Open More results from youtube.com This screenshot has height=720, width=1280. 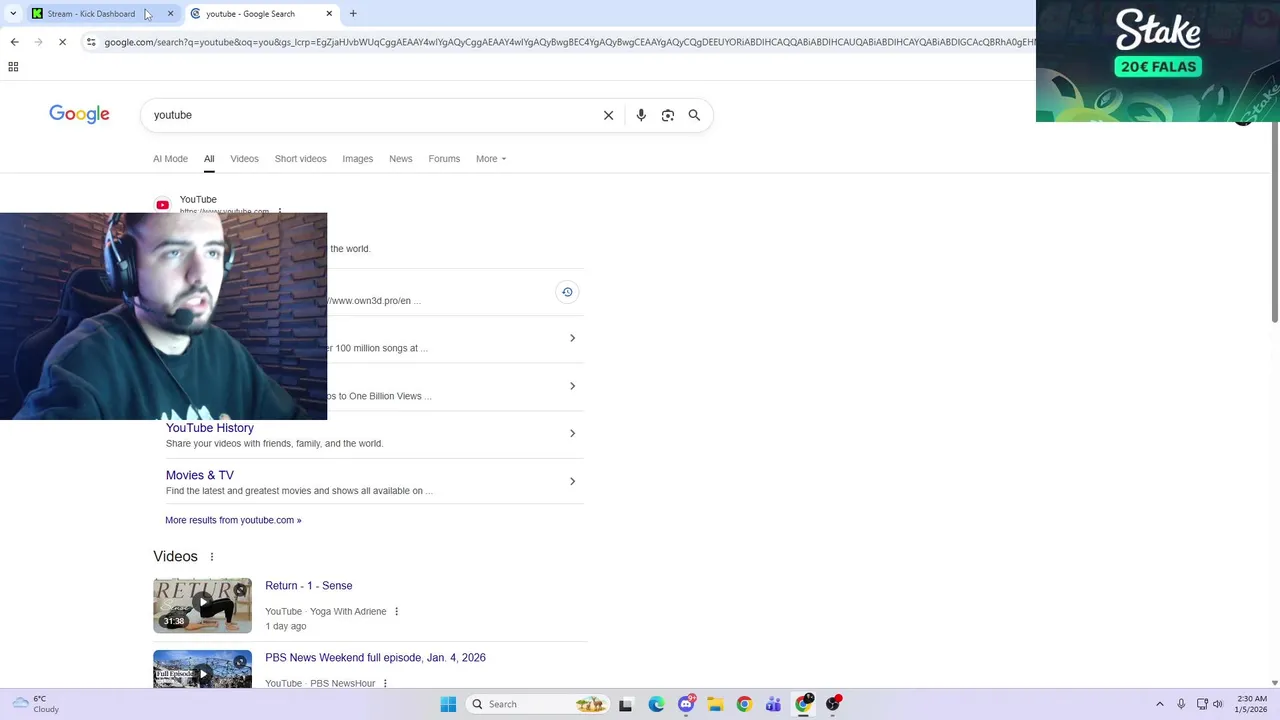point(233,520)
